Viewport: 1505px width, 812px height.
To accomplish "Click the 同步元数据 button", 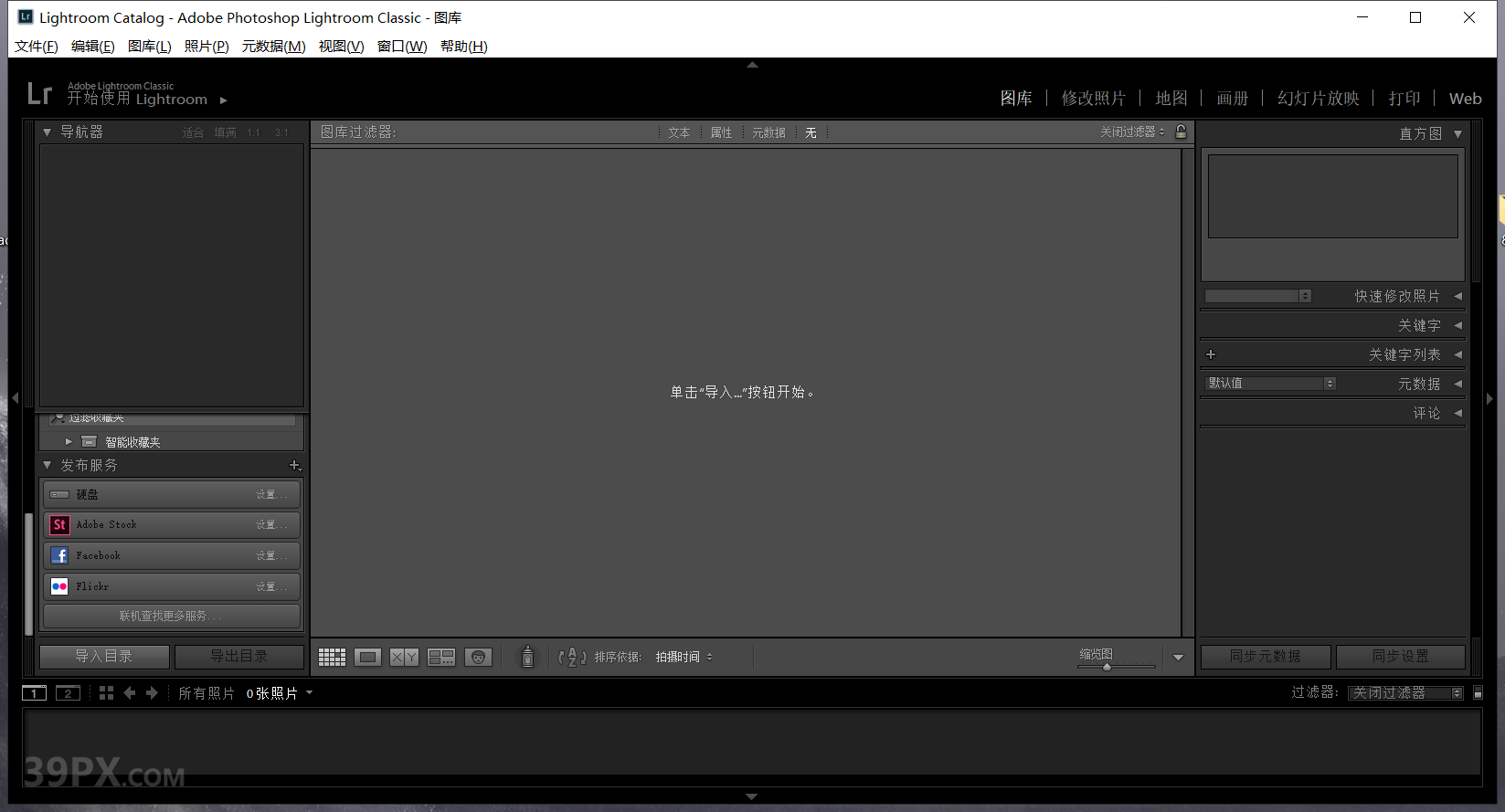I will (x=1266, y=657).
